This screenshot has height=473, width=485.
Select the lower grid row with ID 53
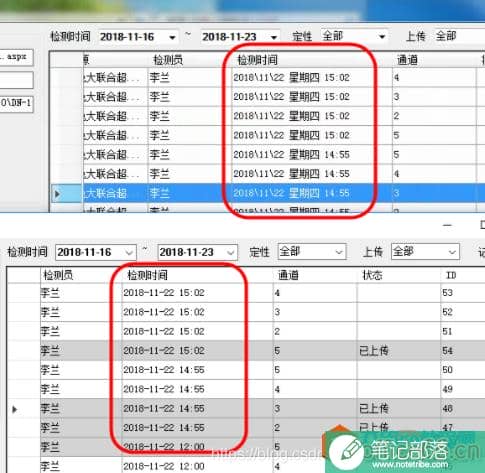click(246, 293)
